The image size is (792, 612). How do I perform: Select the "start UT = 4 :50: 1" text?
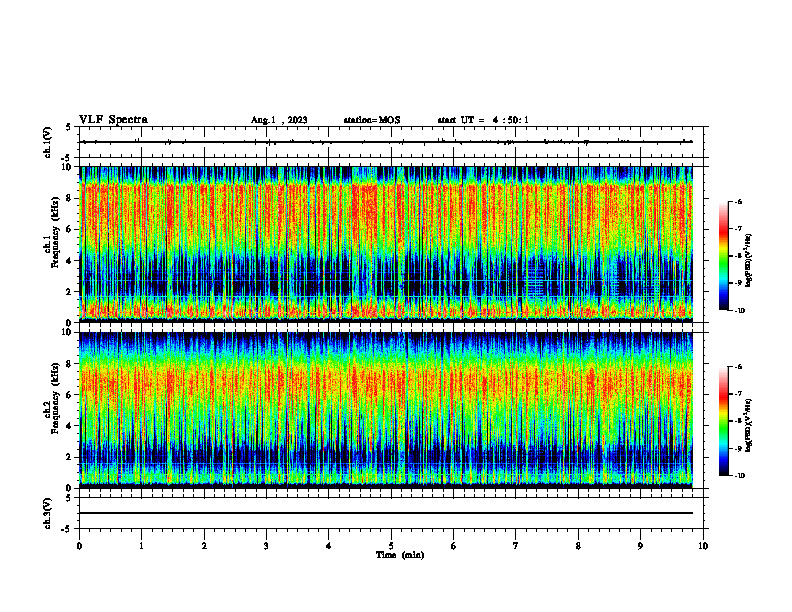483,120
